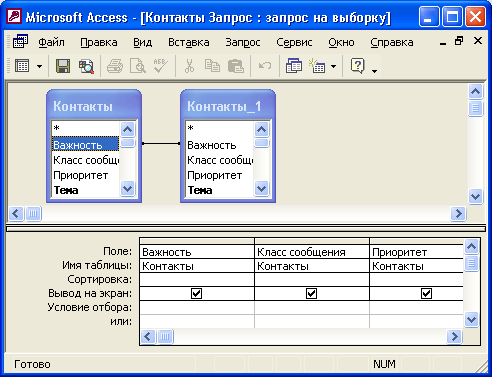
Task: Open the Окно menu
Action: (x=341, y=42)
